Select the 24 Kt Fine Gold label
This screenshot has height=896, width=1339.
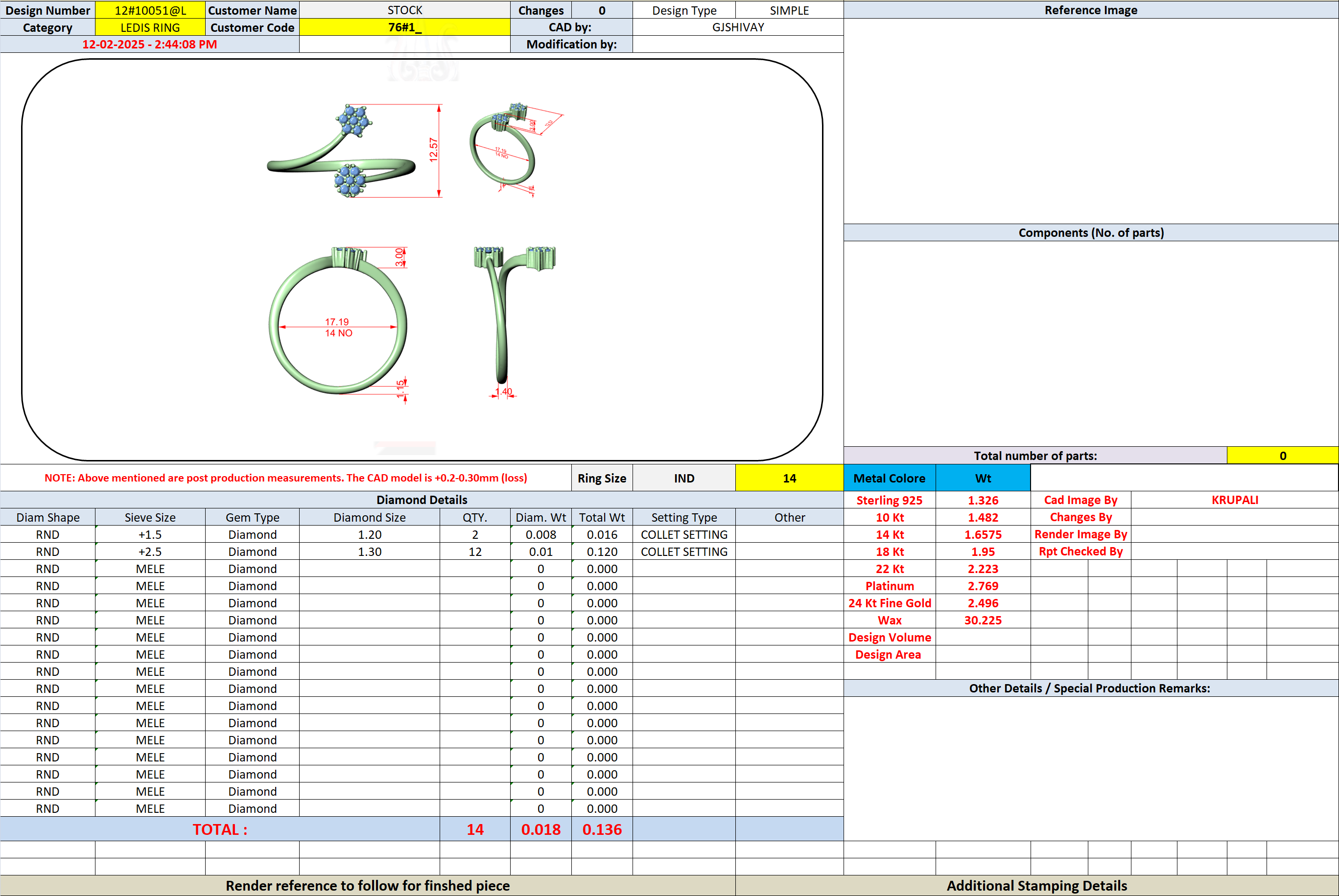coord(890,603)
